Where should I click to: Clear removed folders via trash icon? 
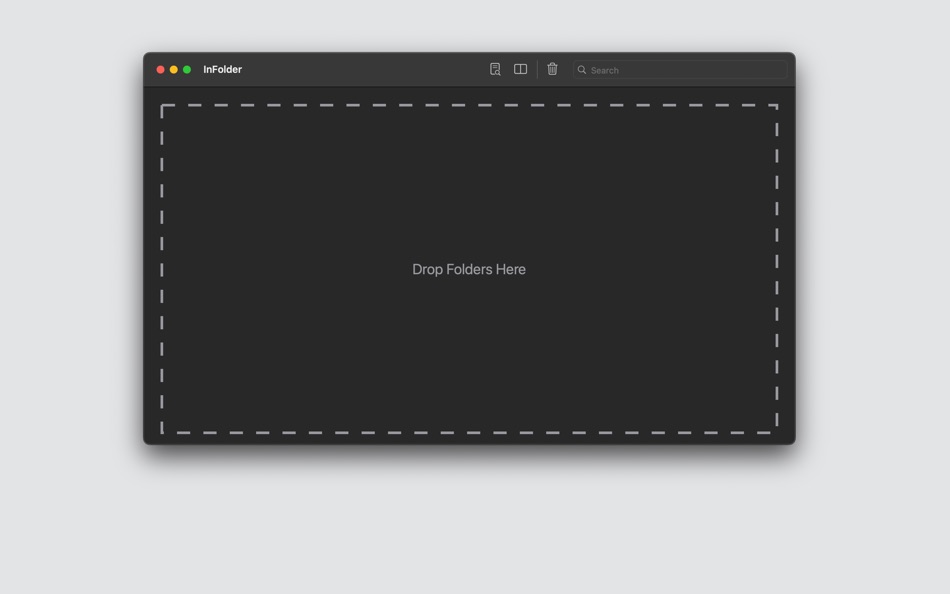tap(552, 69)
